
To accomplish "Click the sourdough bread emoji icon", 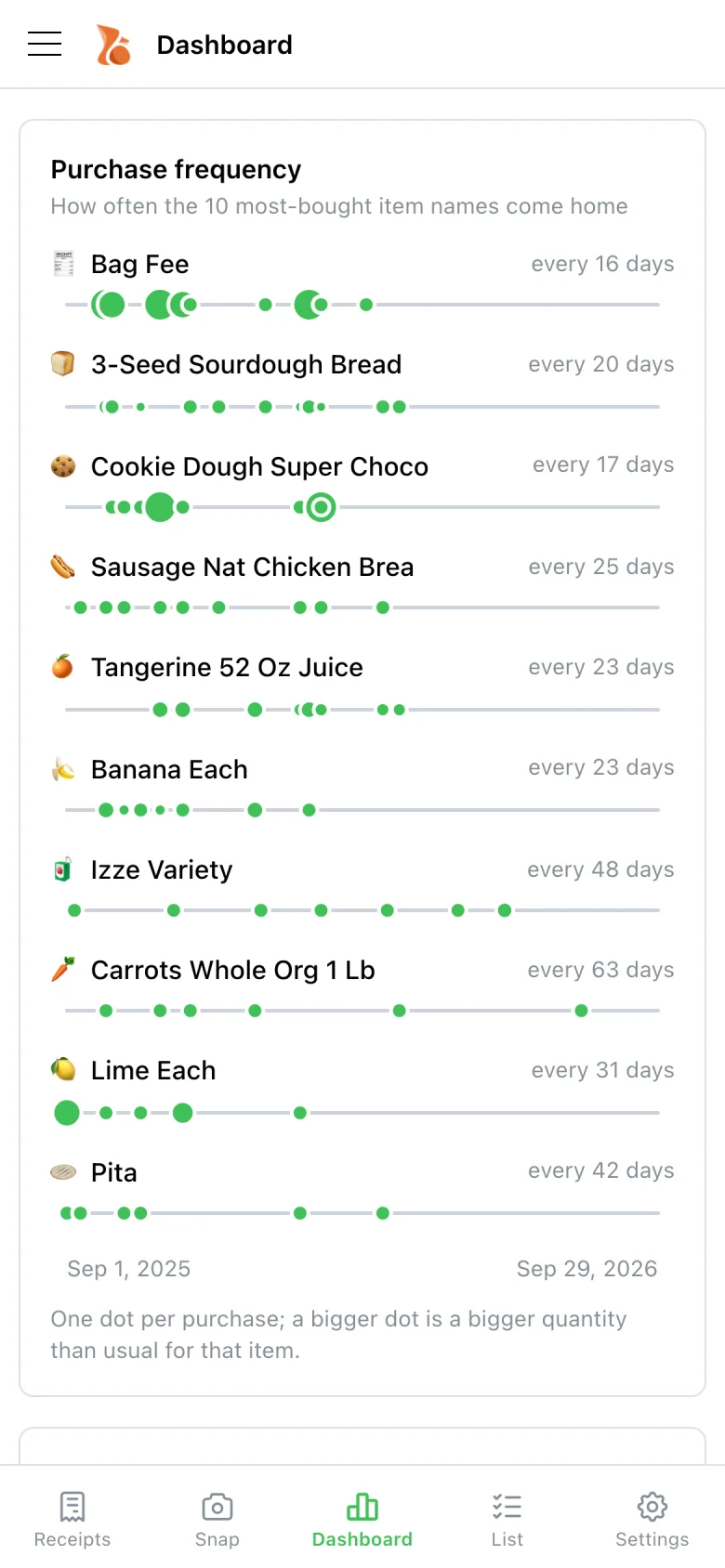I will 63,364.
